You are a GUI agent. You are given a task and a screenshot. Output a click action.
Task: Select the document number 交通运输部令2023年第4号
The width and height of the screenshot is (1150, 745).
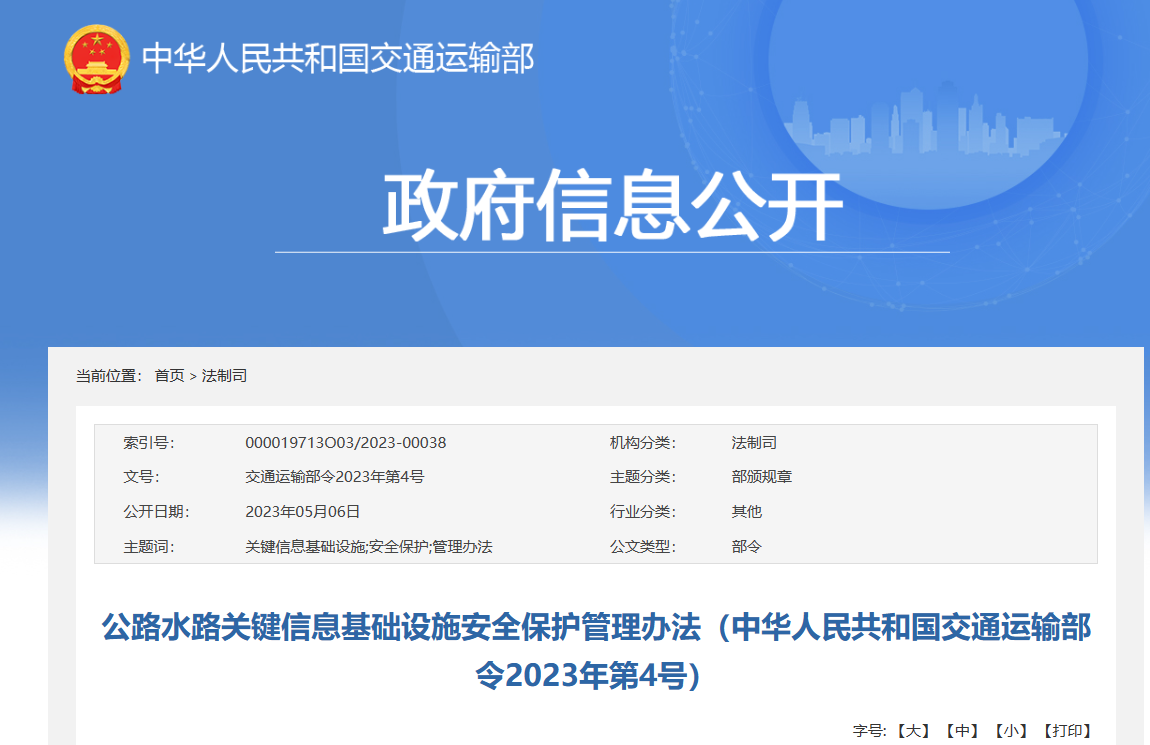click(x=334, y=477)
